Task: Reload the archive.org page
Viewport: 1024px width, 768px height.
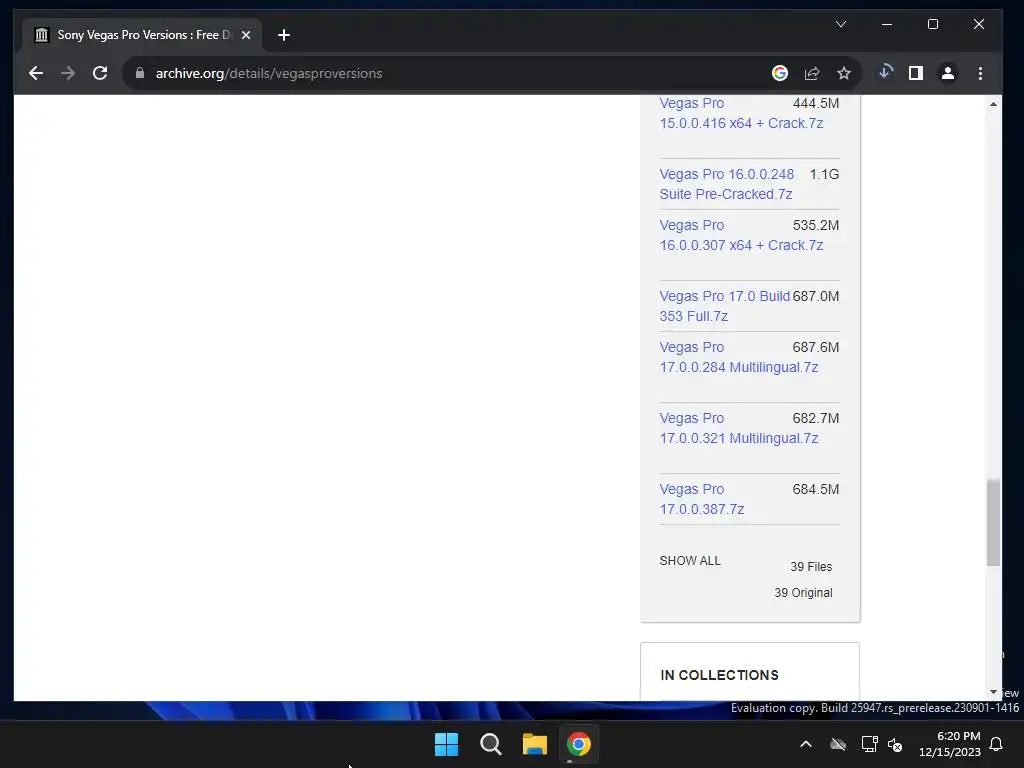Action: pyautogui.click(x=100, y=73)
